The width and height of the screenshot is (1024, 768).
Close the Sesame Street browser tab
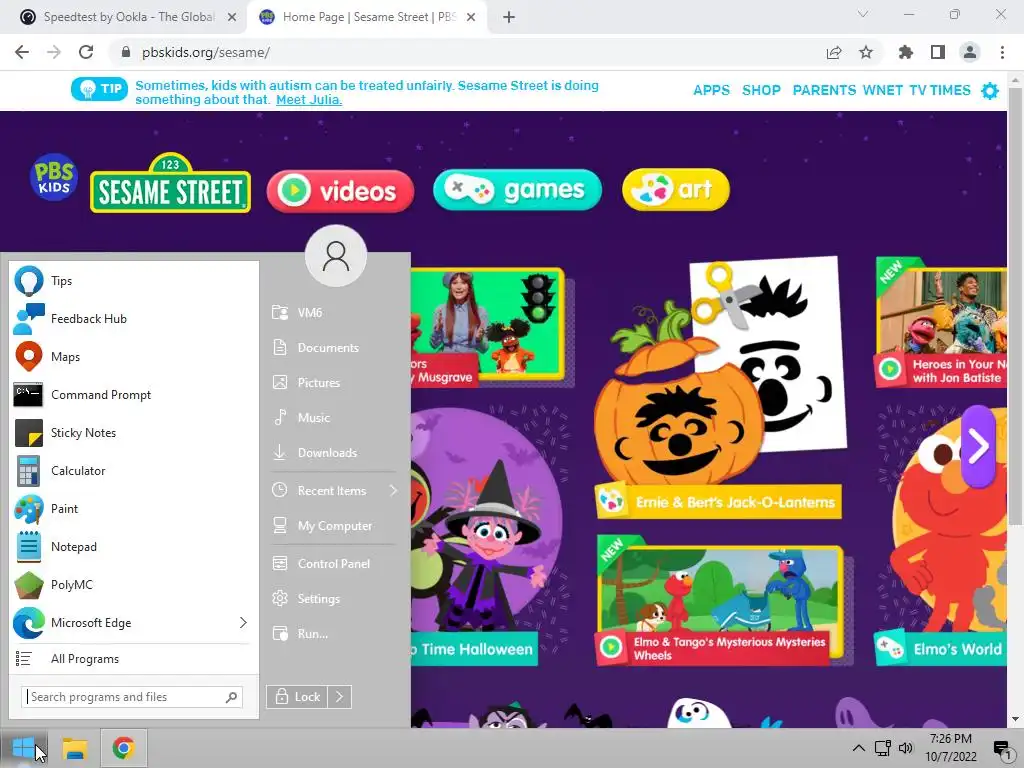(471, 17)
